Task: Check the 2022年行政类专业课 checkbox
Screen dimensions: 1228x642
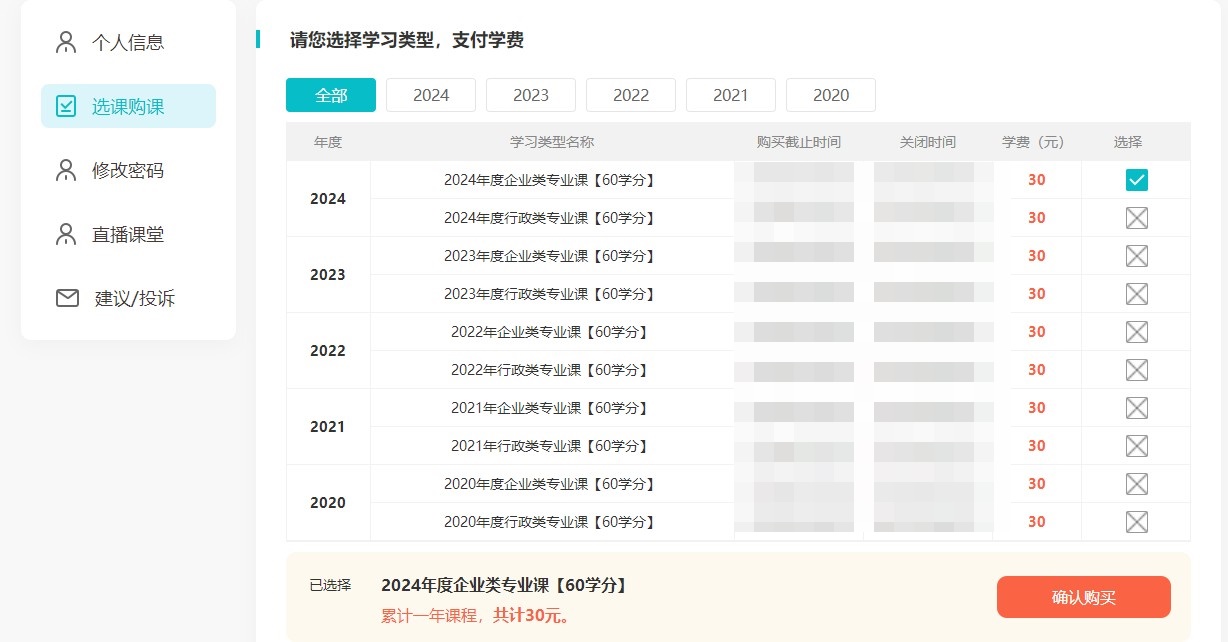Action: [x=1136, y=370]
